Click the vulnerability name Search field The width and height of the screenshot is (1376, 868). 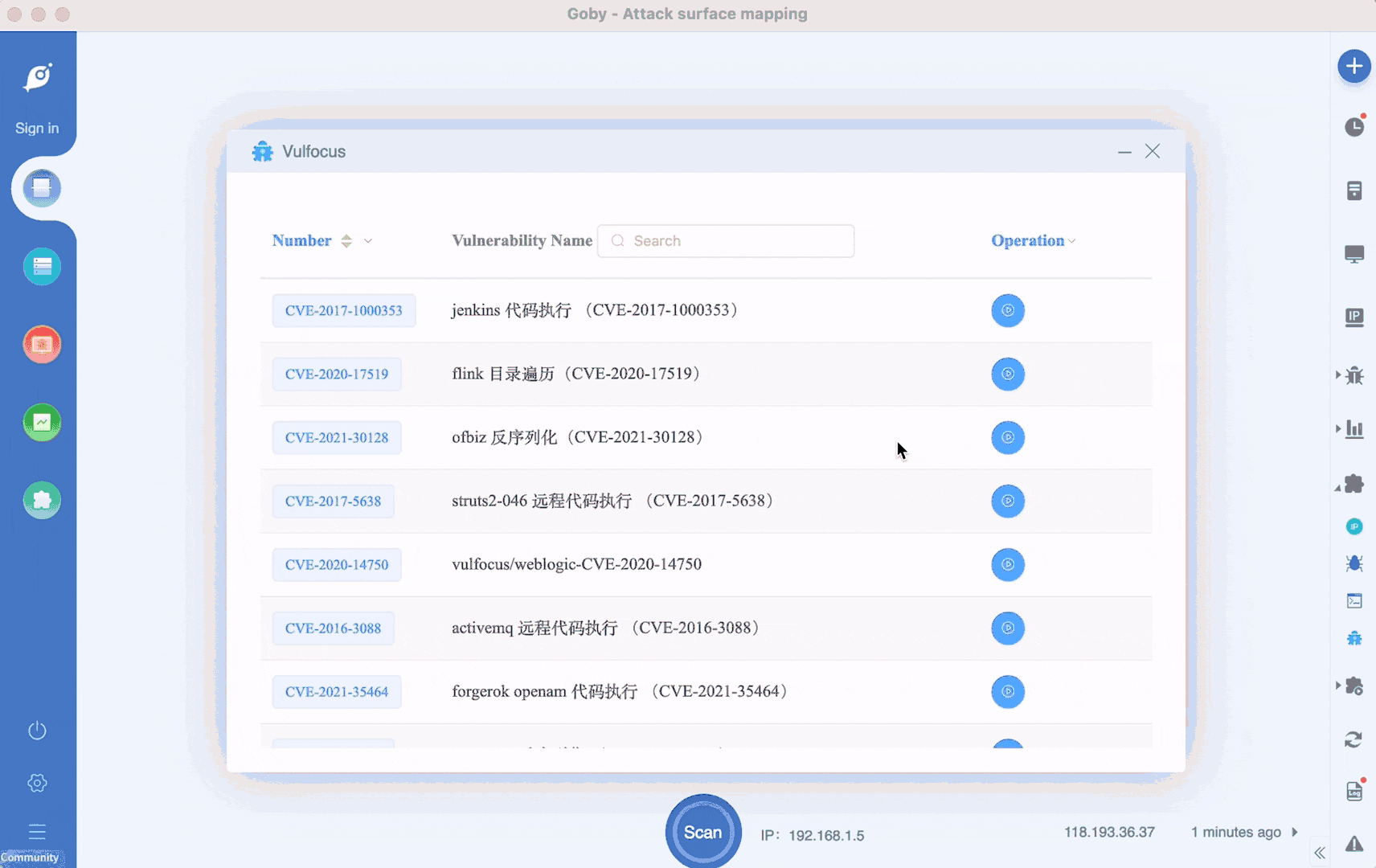pos(726,241)
